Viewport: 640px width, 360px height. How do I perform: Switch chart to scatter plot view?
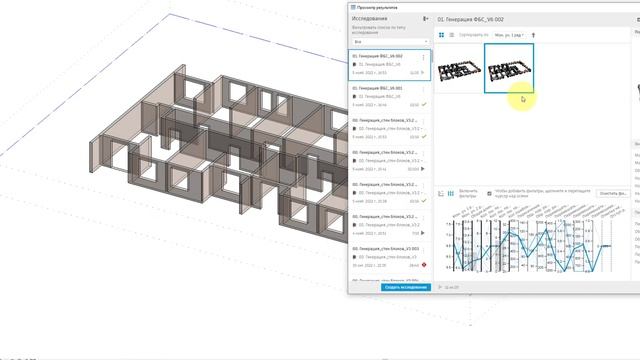coord(441,193)
